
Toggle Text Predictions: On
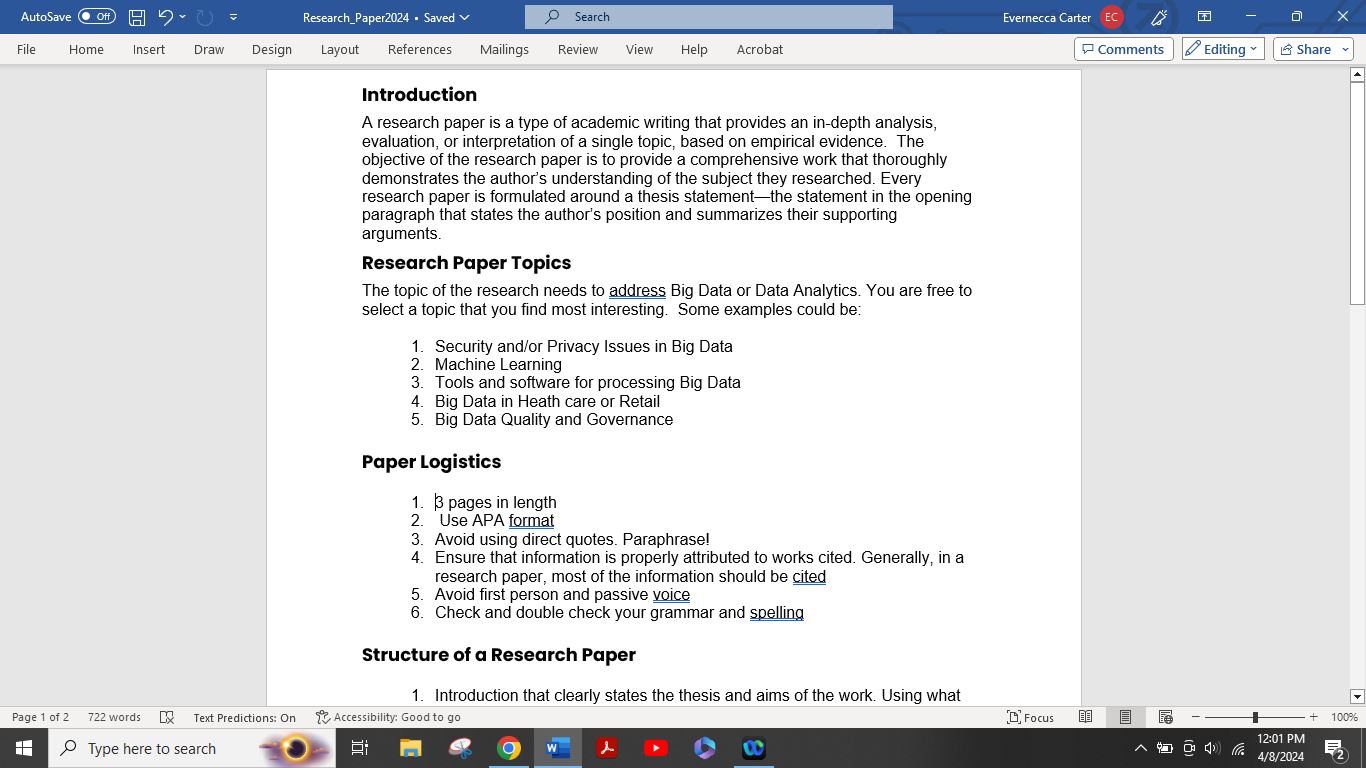[x=244, y=717]
